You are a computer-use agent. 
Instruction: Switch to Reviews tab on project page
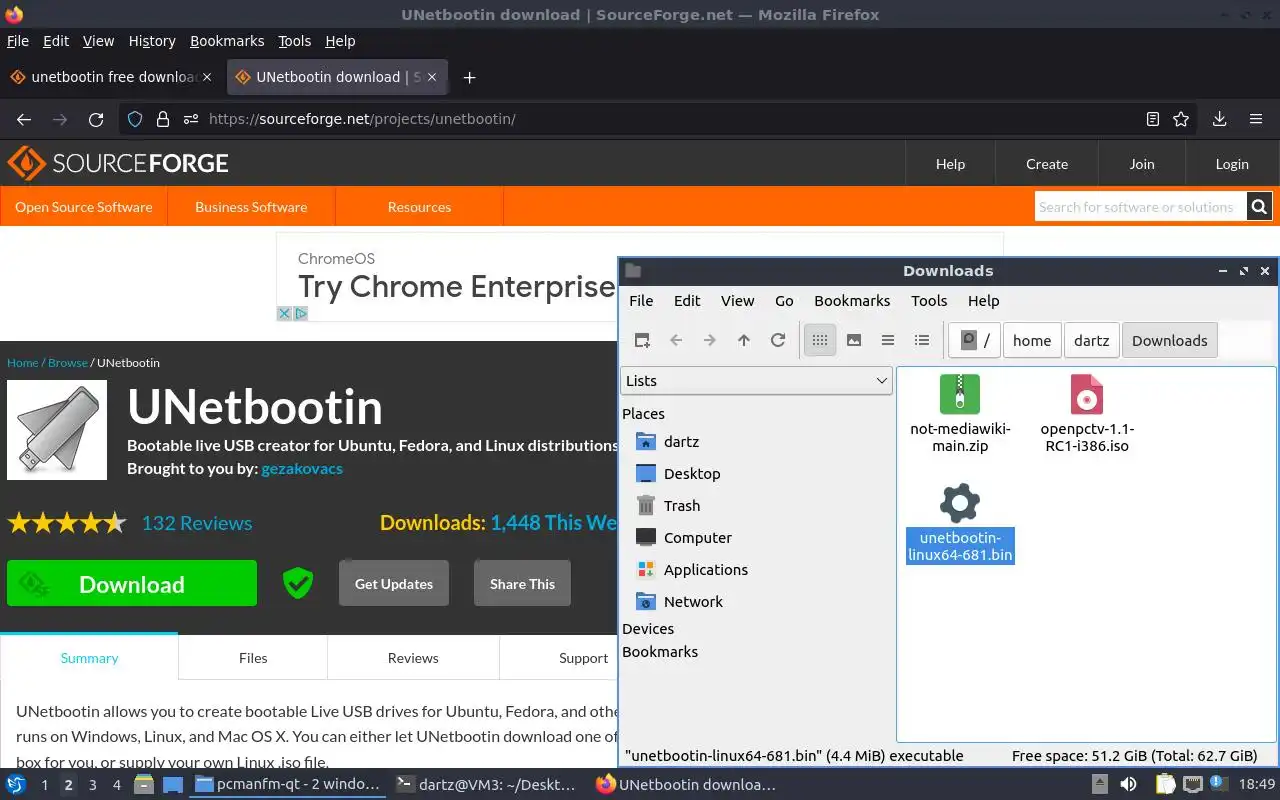coord(413,658)
